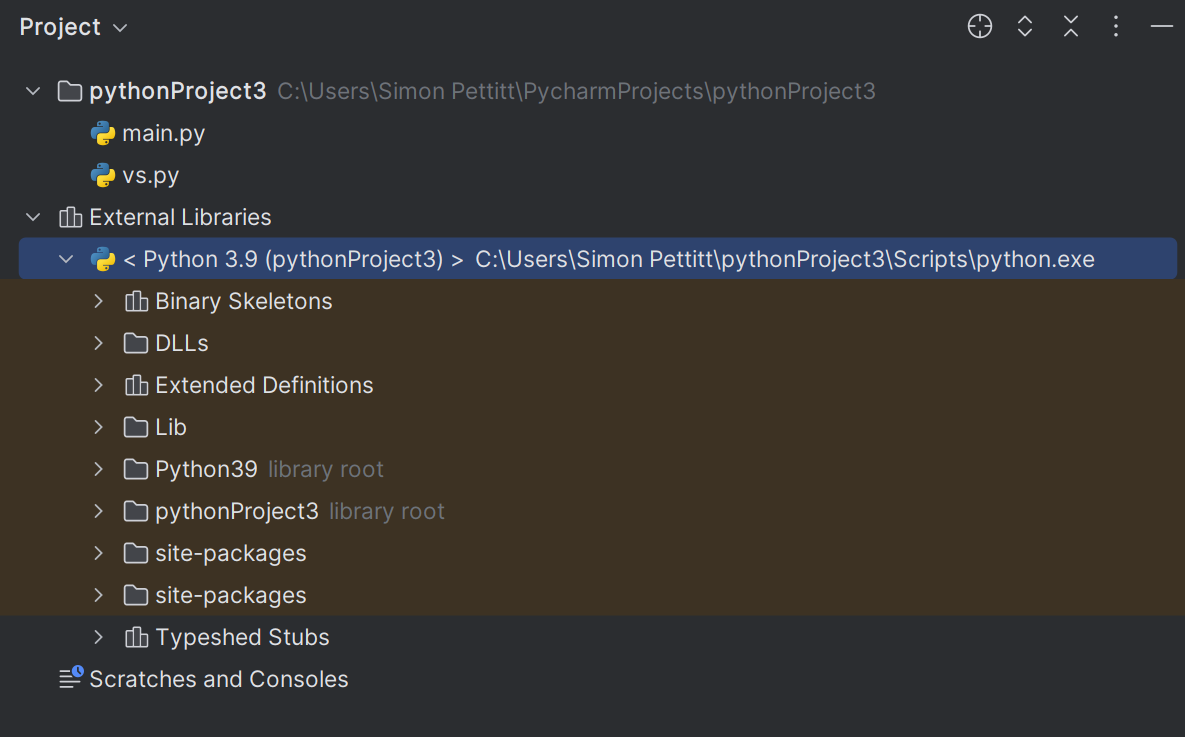Click the Expand Selected arrows icon
The image size is (1185, 737).
pos(1025,27)
